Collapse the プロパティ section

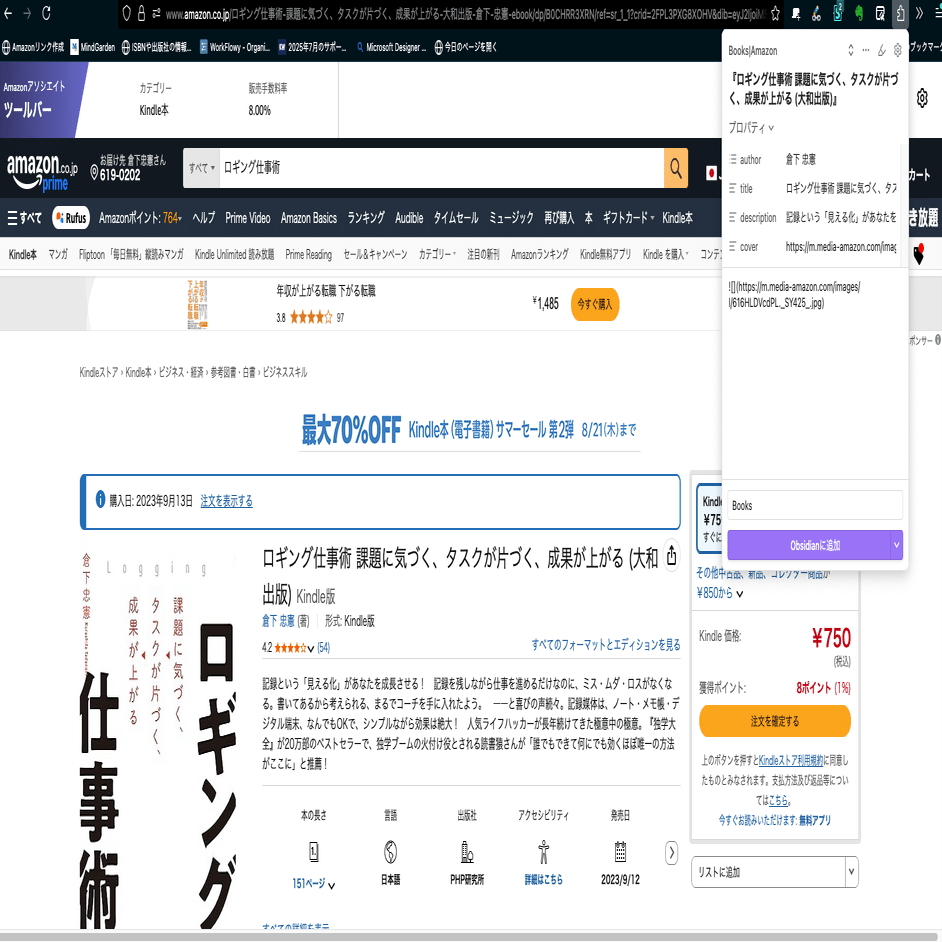pyautogui.click(x=751, y=127)
